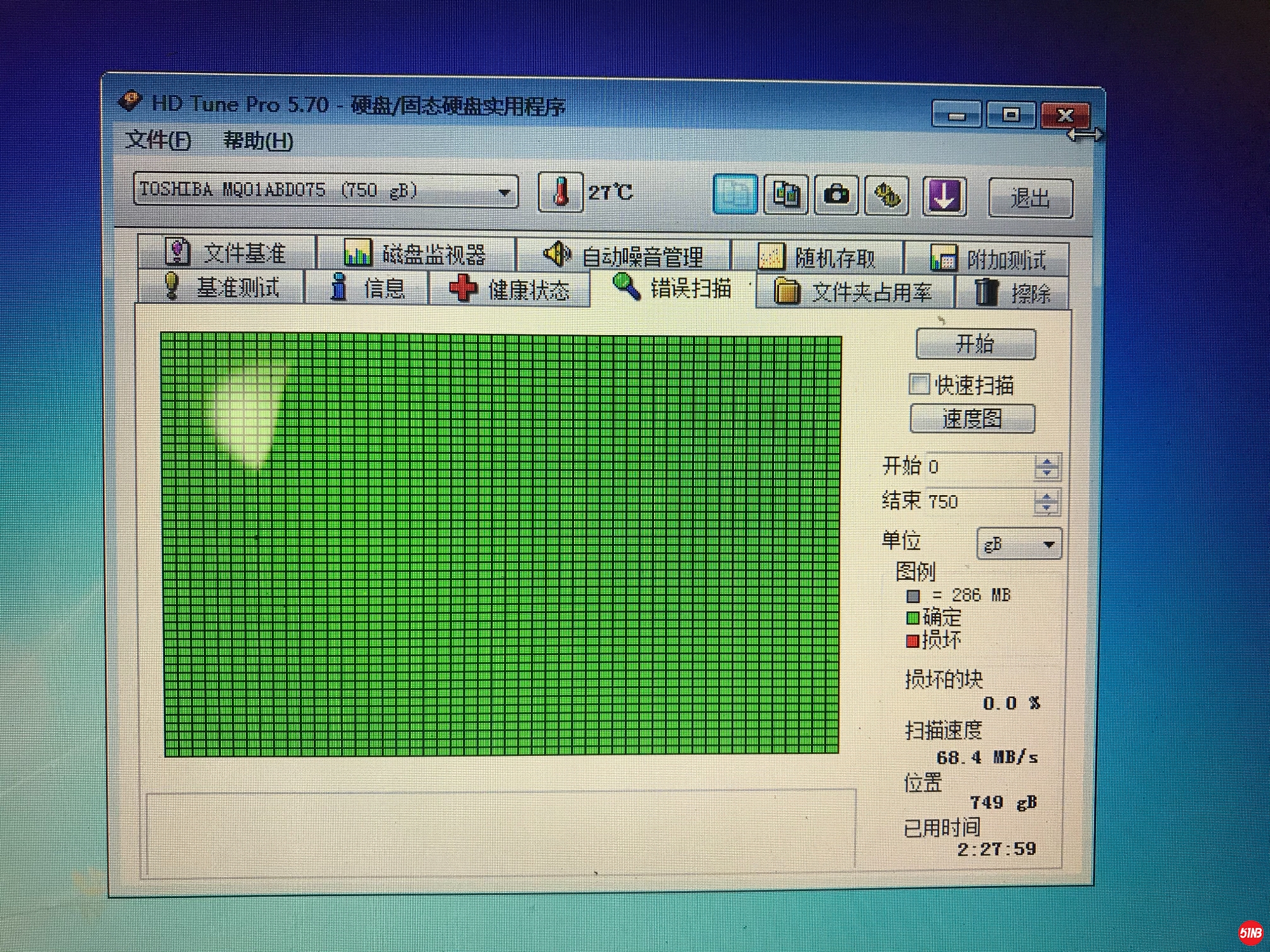Open the 信息 tab
This screenshot has height=952, width=1270.
366,288
